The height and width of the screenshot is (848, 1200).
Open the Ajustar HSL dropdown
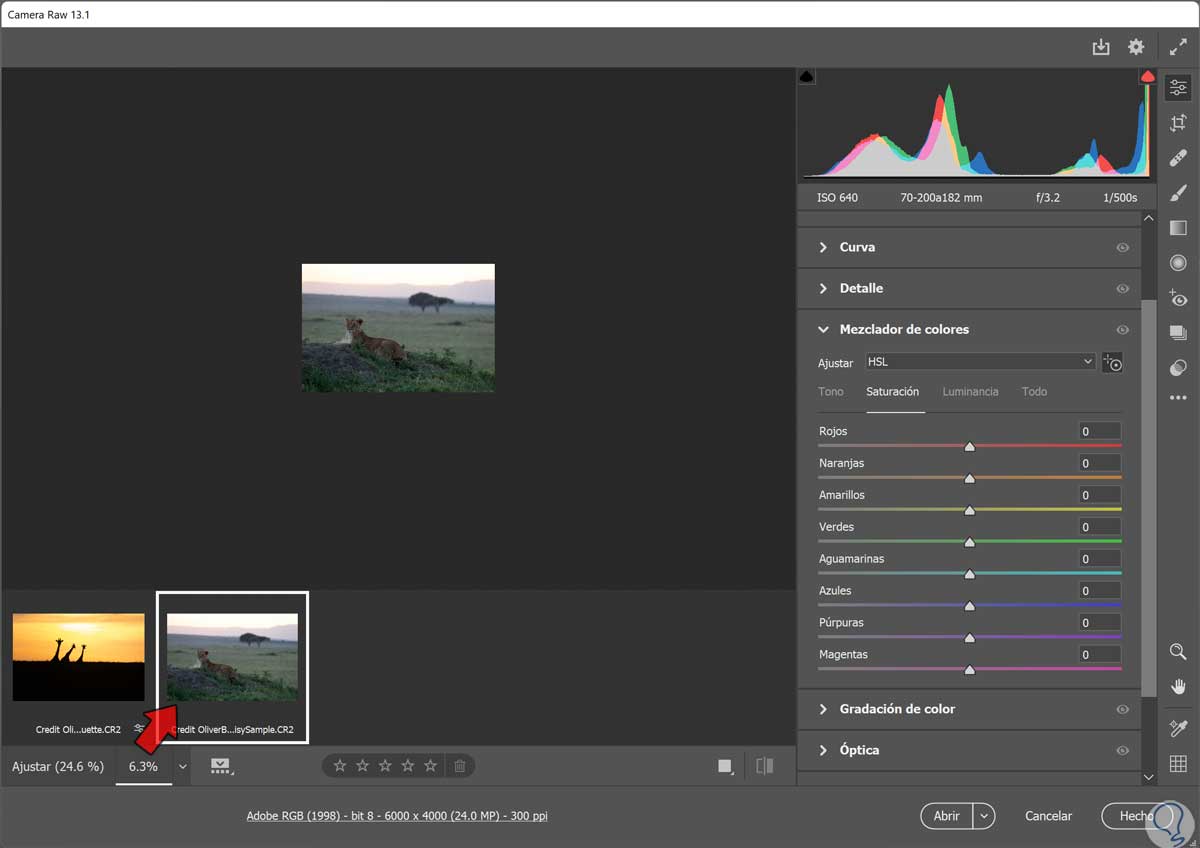click(980, 362)
